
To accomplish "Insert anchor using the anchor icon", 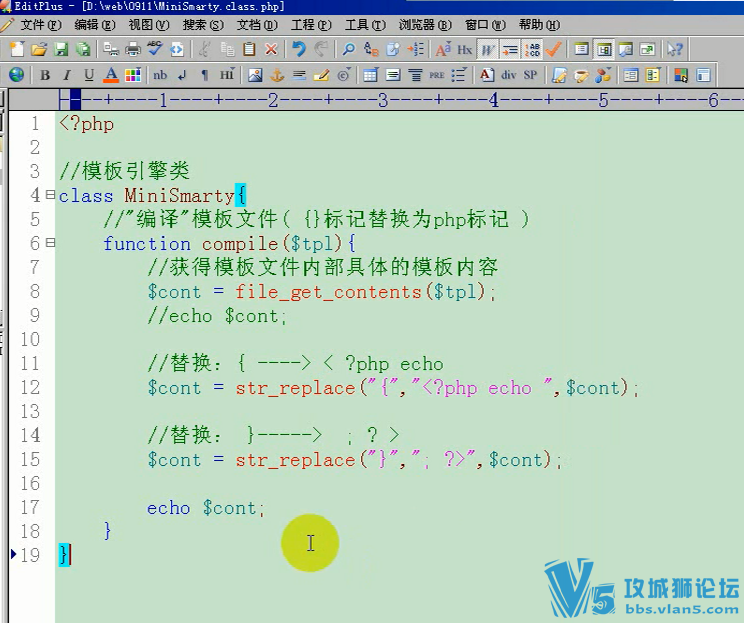I will tap(277, 75).
